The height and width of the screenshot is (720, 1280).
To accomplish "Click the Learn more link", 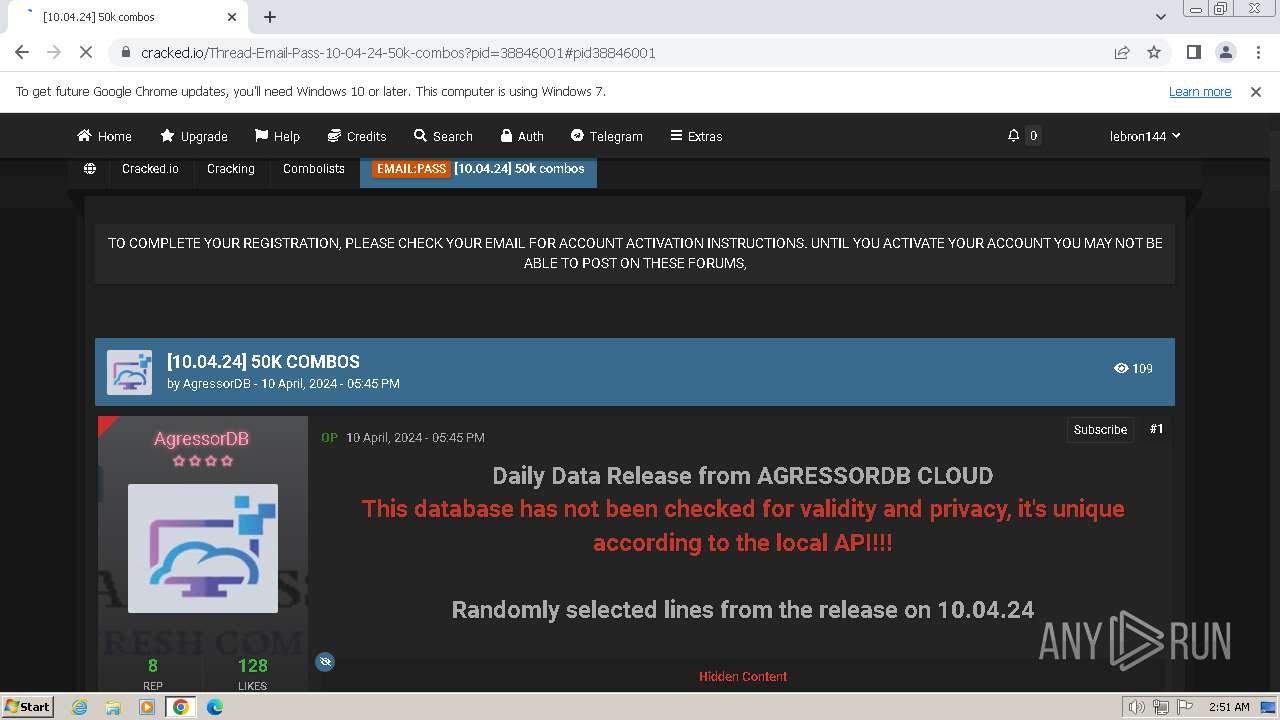I will 1200,91.
